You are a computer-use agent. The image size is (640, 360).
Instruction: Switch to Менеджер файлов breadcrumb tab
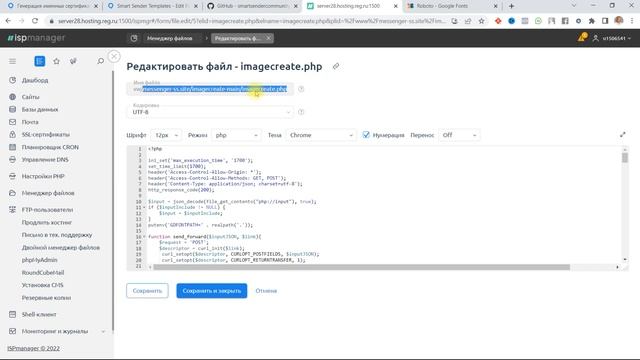click(169, 38)
